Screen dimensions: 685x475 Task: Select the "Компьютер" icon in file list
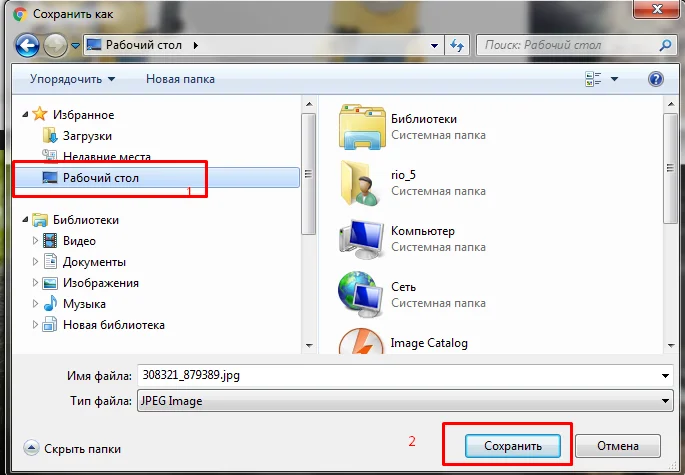point(361,239)
